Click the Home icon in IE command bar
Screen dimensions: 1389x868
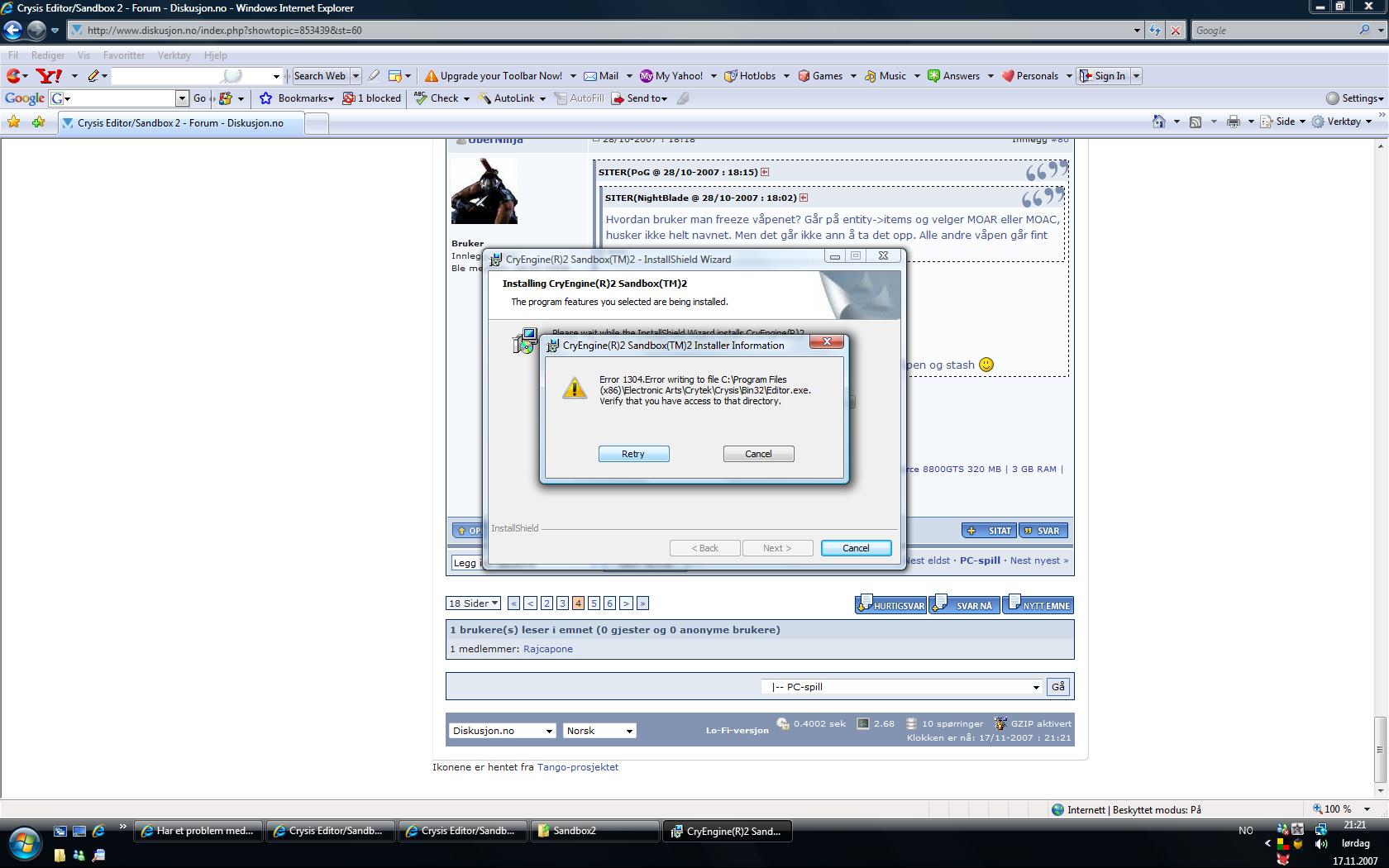pyautogui.click(x=1159, y=122)
